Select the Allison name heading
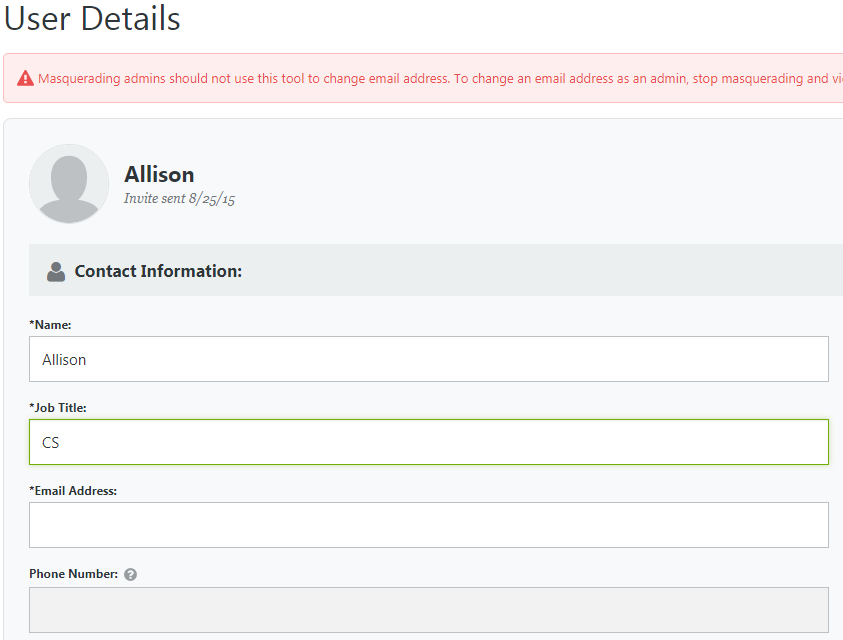 click(x=159, y=174)
